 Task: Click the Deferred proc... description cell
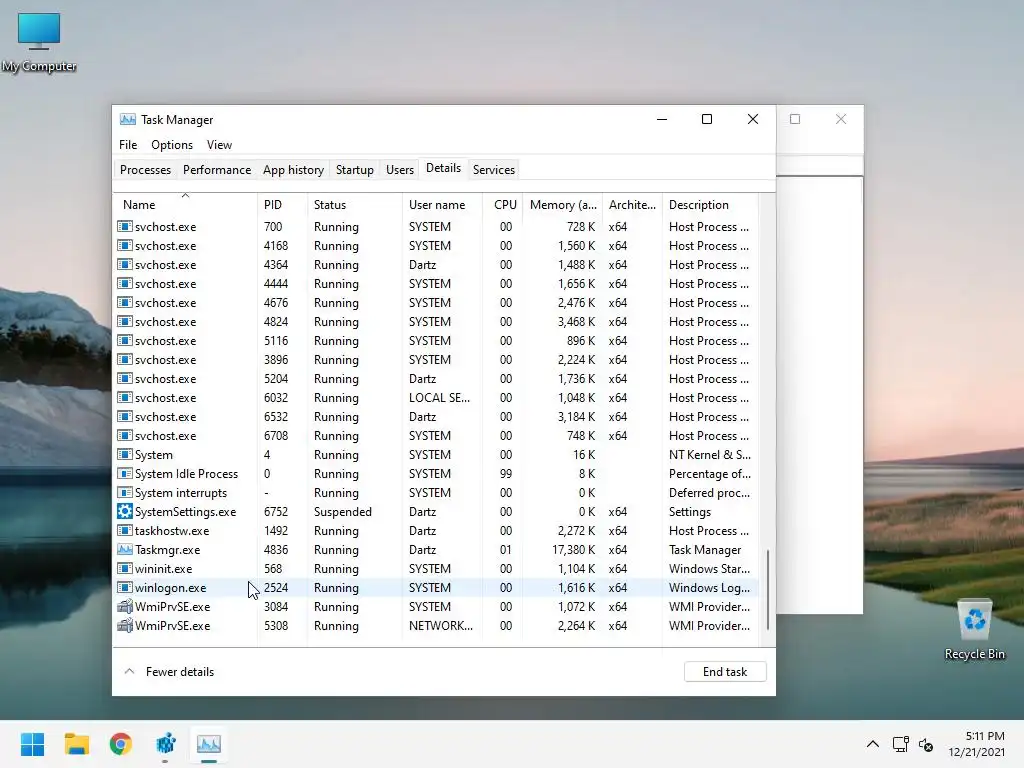[x=709, y=492]
